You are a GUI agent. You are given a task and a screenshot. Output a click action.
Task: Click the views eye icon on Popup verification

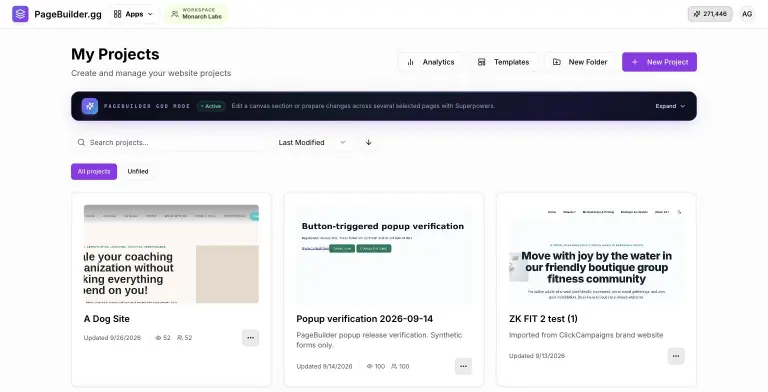[x=370, y=366]
